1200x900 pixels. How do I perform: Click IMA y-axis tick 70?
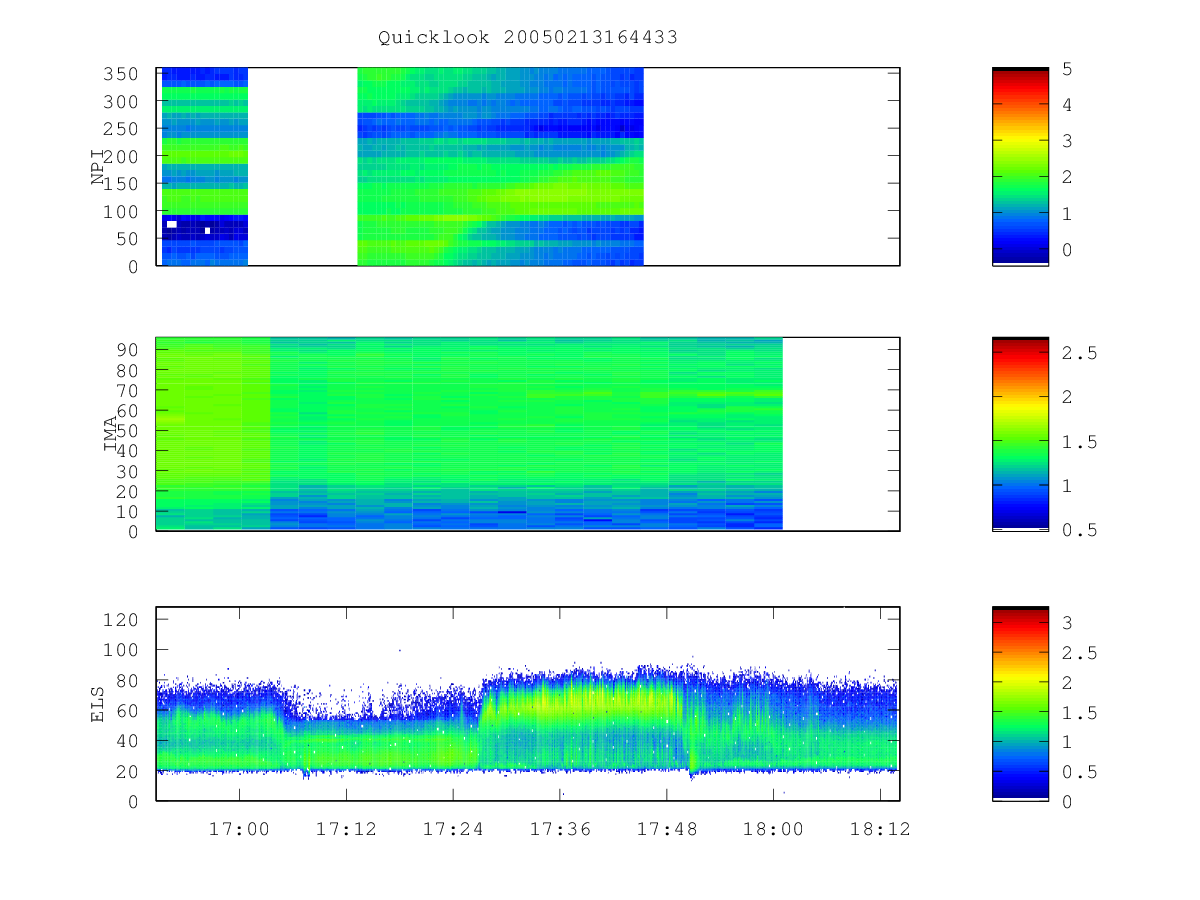pyautogui.click(x=130, y=390)
